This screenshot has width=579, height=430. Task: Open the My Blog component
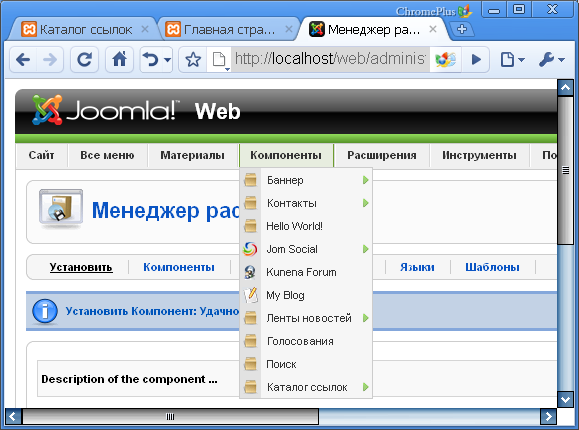285,296
